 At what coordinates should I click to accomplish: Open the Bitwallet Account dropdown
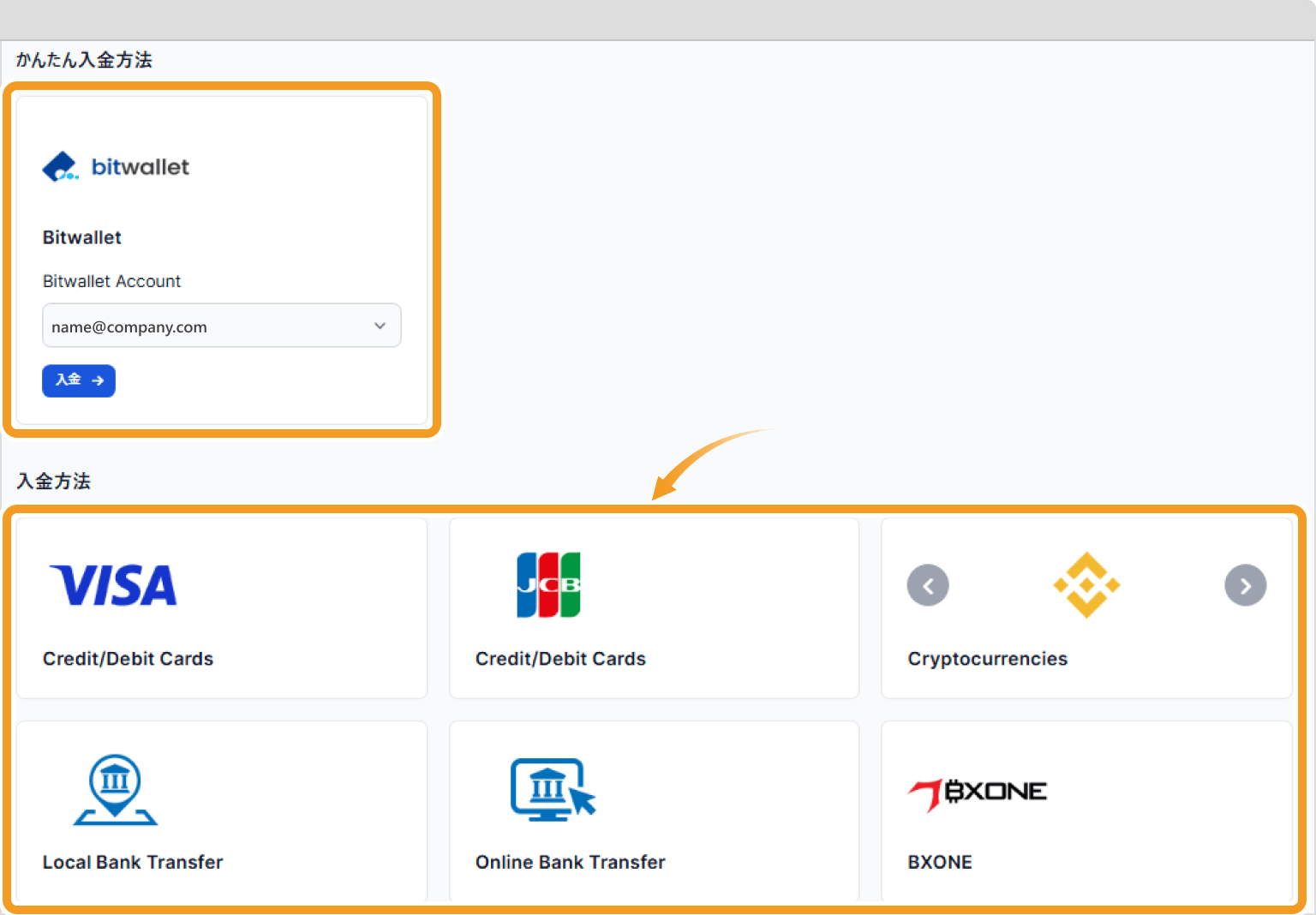tap(221, 326)
